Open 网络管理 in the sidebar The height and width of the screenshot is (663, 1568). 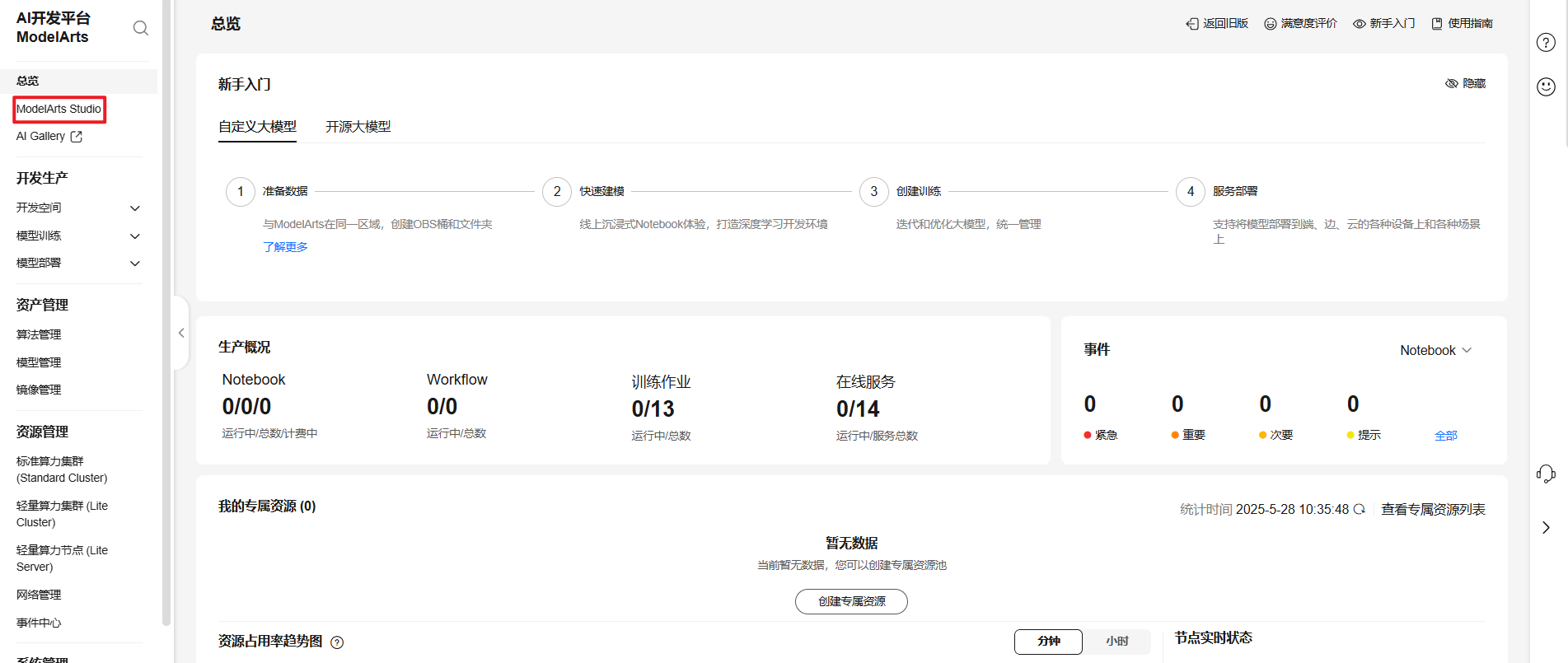tap(39, 595)
